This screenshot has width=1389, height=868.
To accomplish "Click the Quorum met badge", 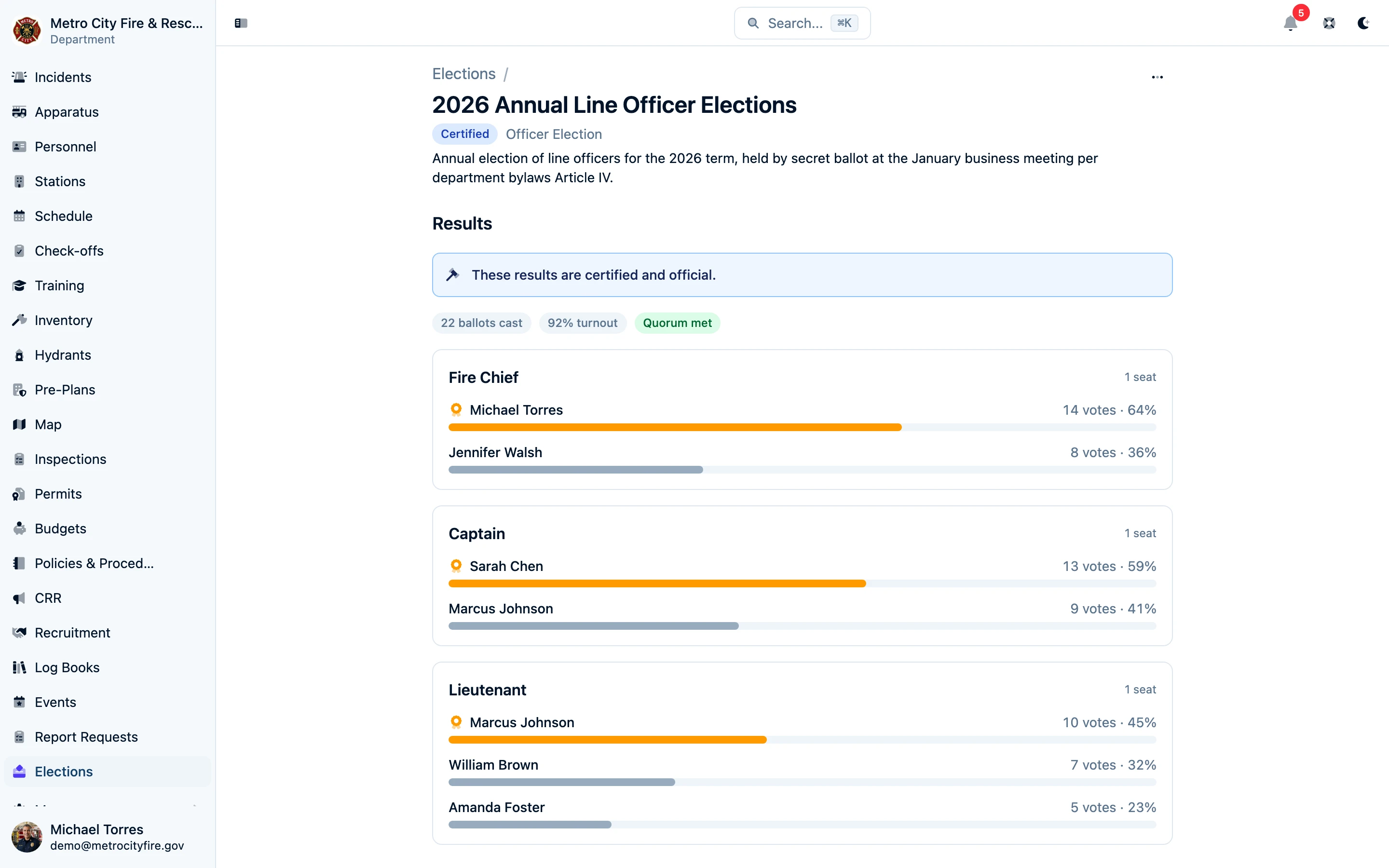I will pos(677,323).
